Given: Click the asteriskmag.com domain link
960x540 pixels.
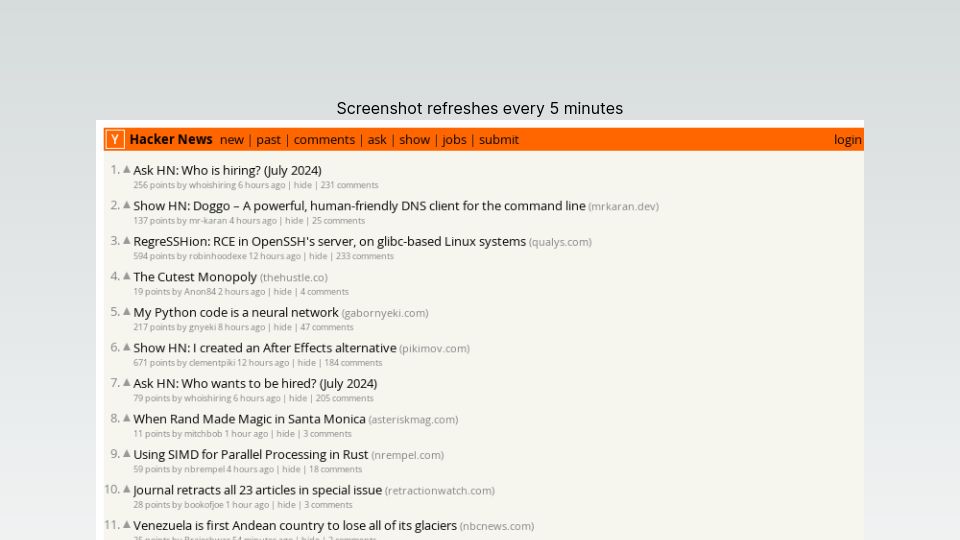Looking at the screenshot, I should [x=413, y=419].
